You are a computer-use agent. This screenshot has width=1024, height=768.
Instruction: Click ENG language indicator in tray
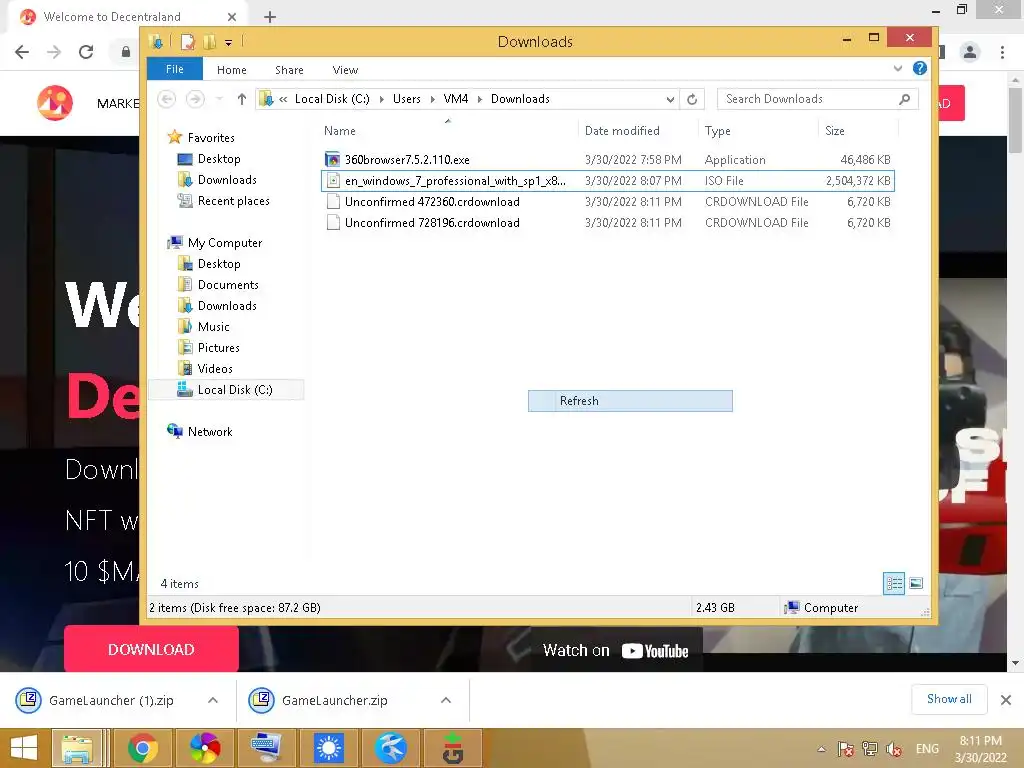[927, 748]
